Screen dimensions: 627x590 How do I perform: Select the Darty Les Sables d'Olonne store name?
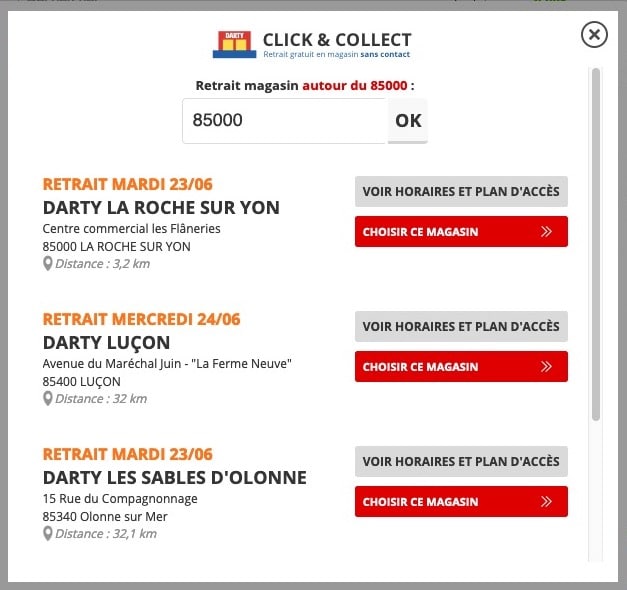click(174, 478)
